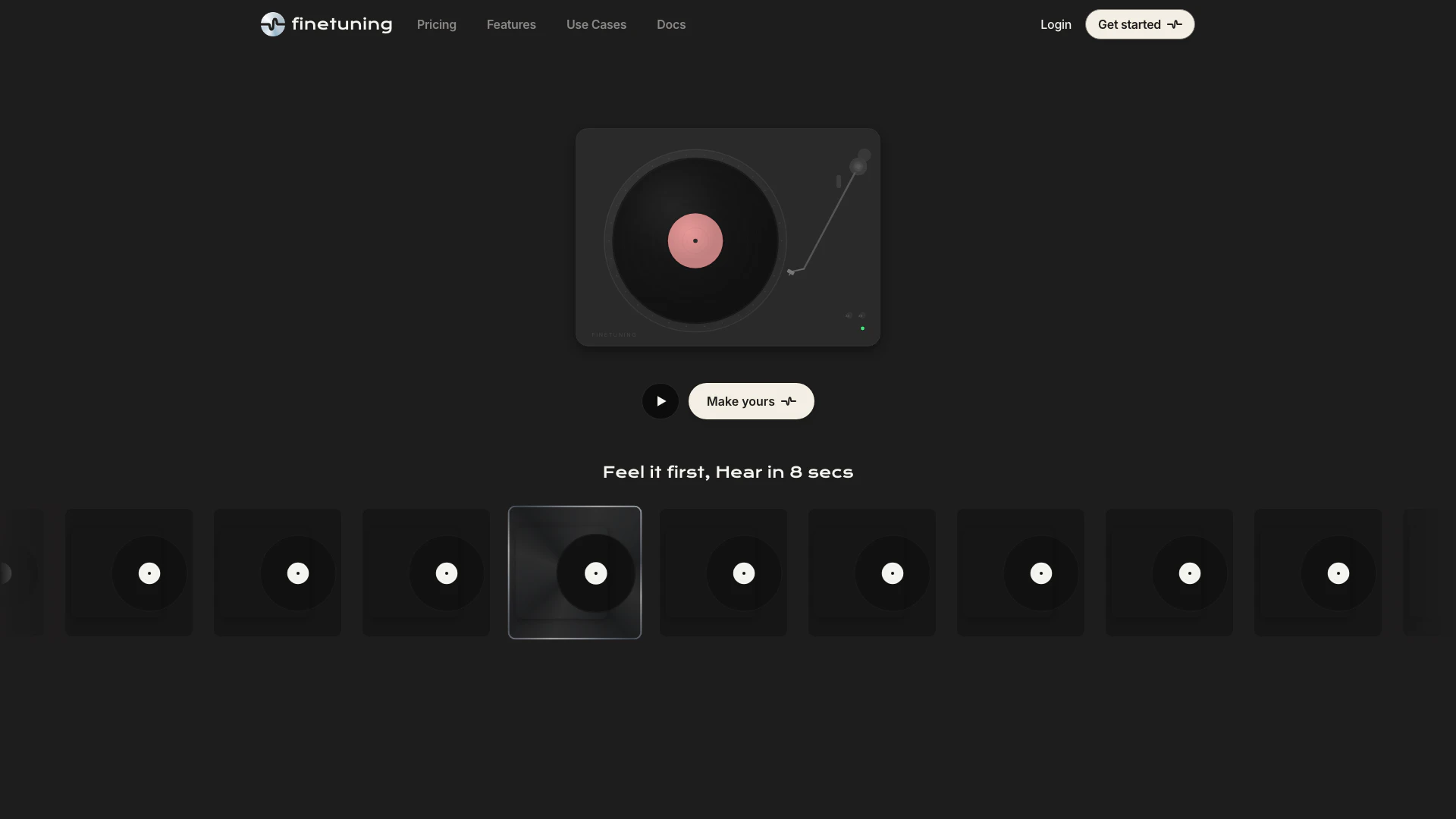Click the Get started button

[1129, 24]
